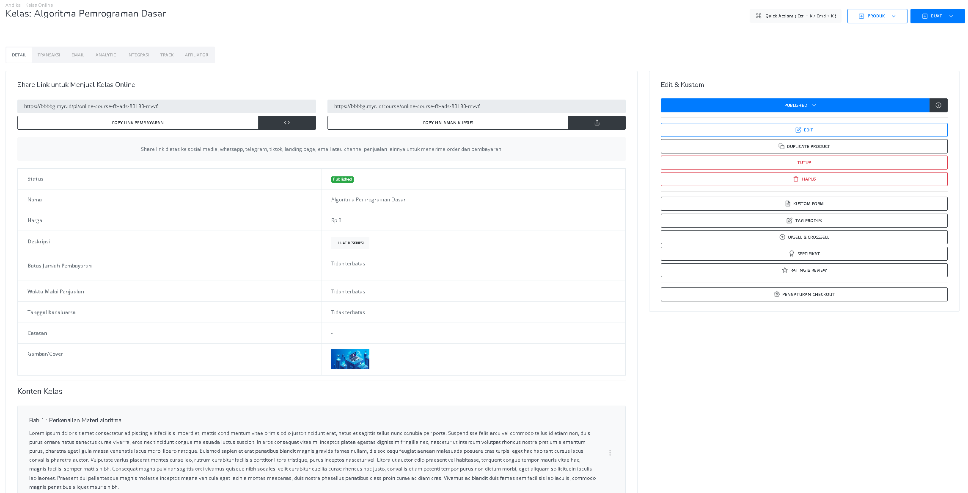Click the share icon beside second link
The image size is (968, 493).
click(597, 123)
